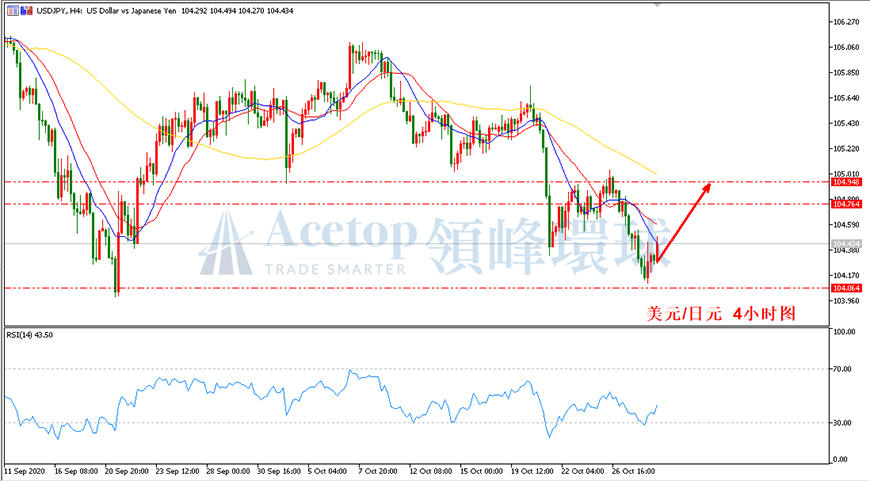The height and width of the screenshot is (481, 870).
Task: Click the 11 Sep 2020 date label
Action: [23, 471]
